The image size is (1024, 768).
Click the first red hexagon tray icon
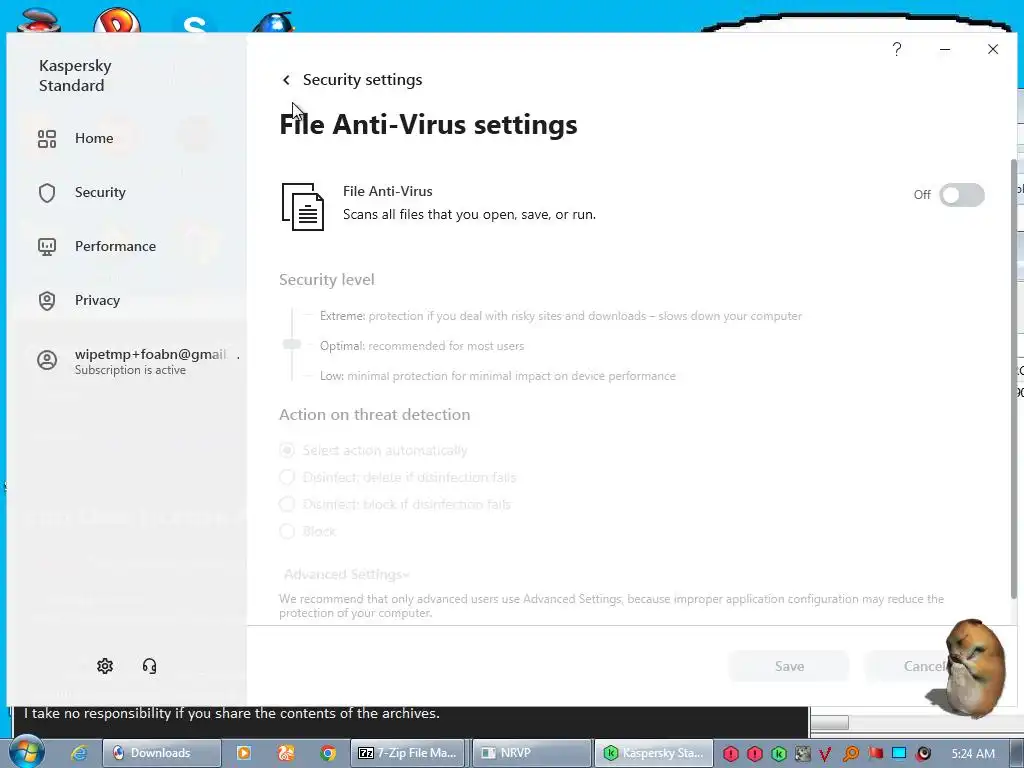[731, 754]
